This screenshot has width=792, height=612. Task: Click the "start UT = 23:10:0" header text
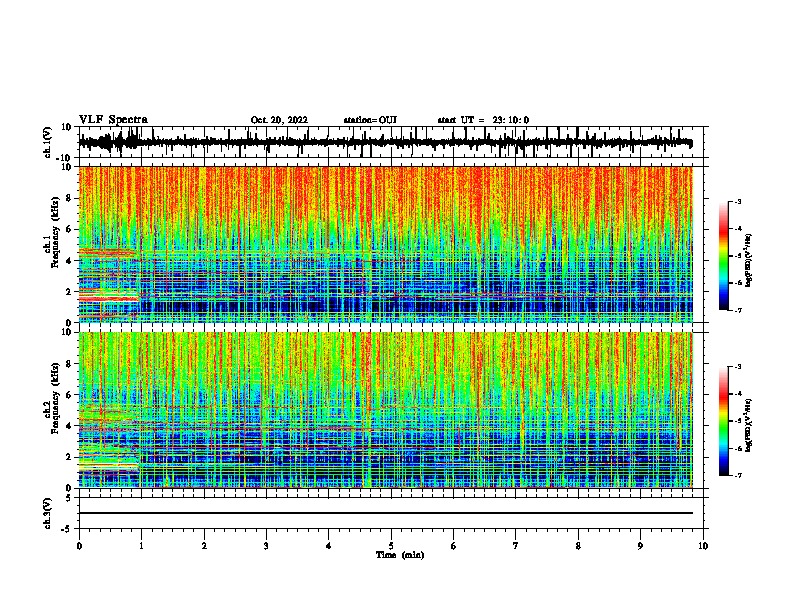coord(483,120)
